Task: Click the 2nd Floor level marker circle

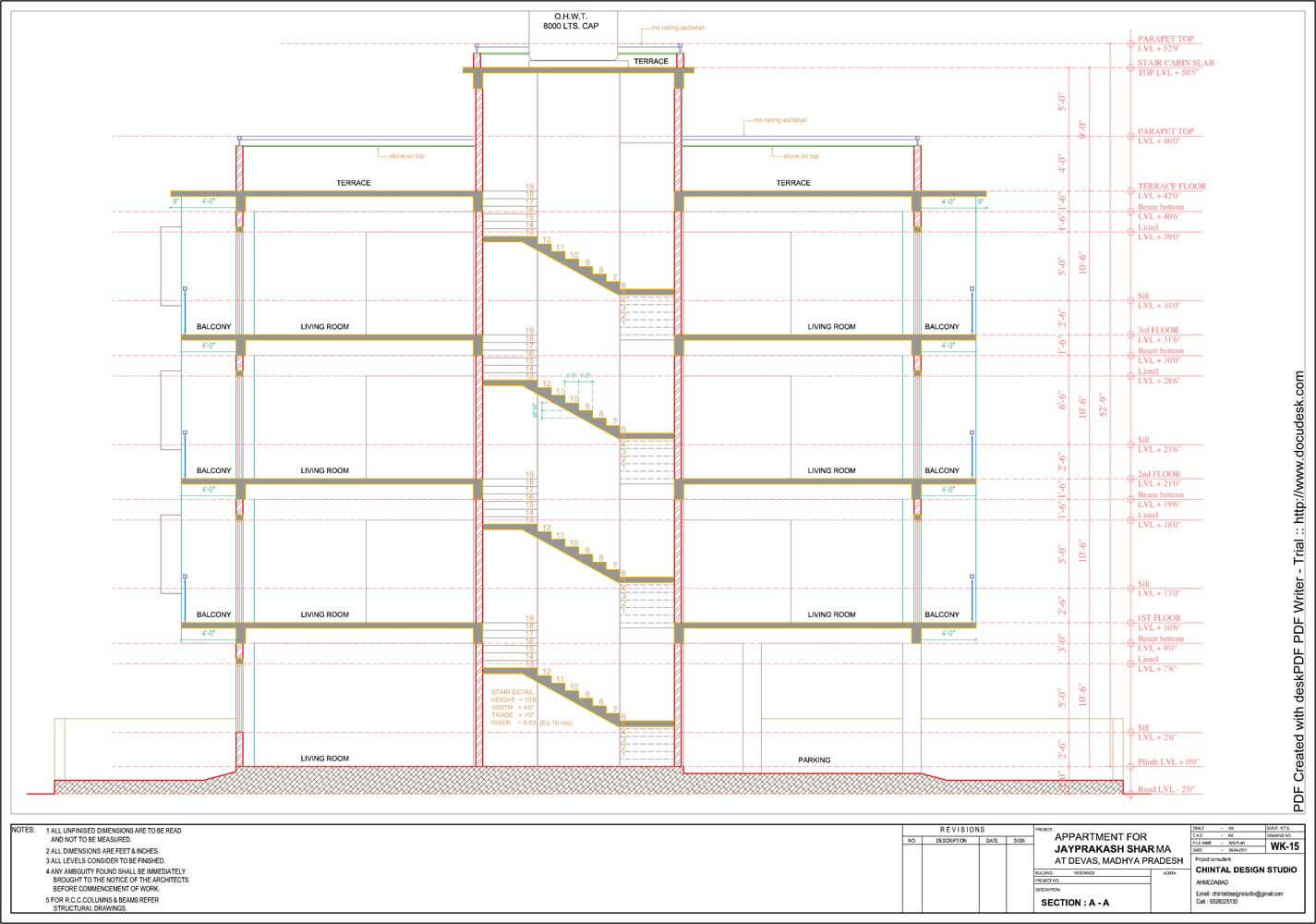Action: click(1129, 480)
